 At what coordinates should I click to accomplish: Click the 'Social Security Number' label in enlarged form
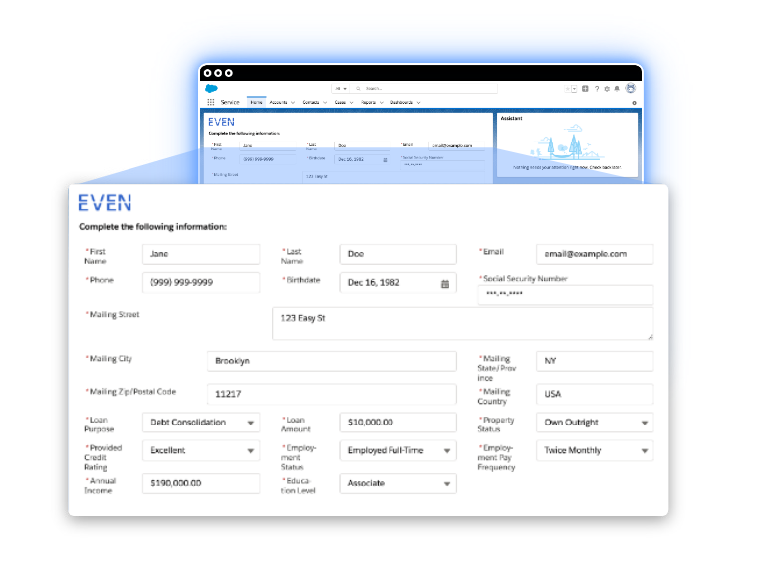click(525, 279)
